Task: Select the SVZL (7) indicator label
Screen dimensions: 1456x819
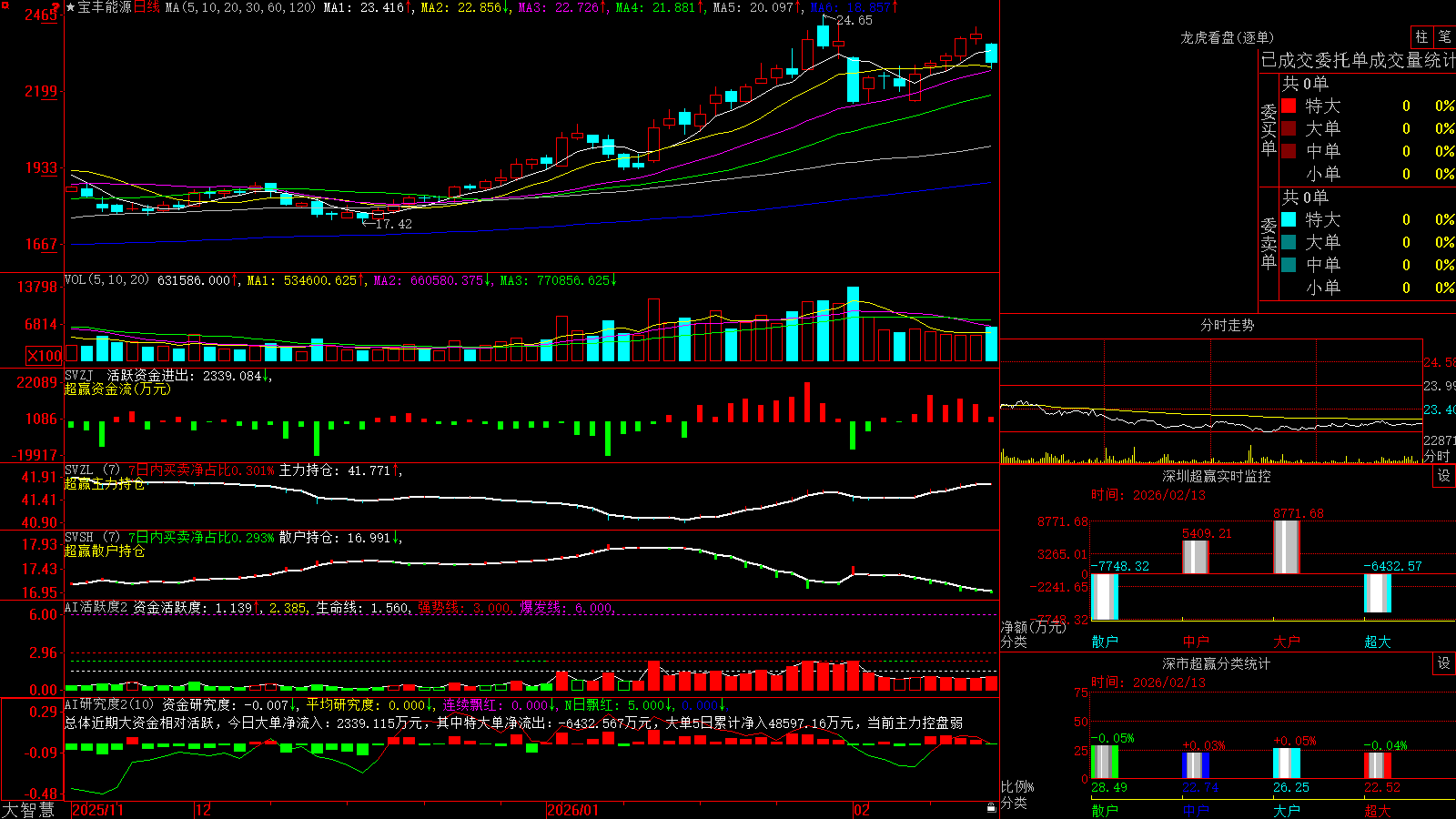Action: click(x=93, y=470)
